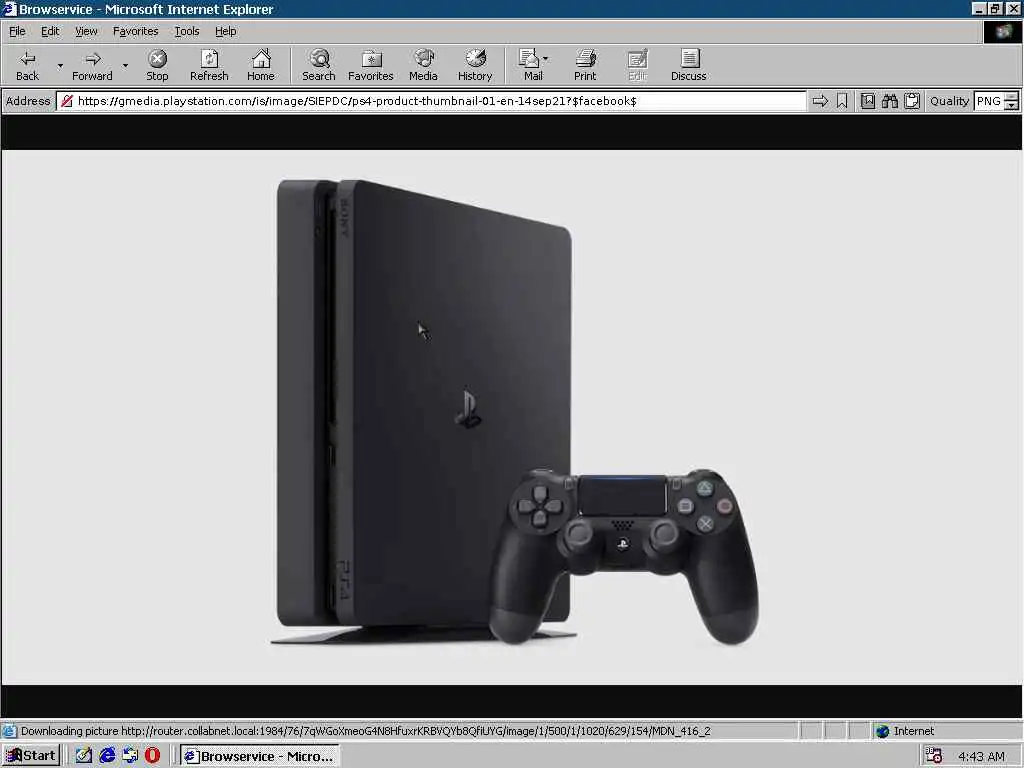The width and height of the screenshot is (1024, 768).
Task: Open the Back history dropdown arrow
Action: point(60,65)
